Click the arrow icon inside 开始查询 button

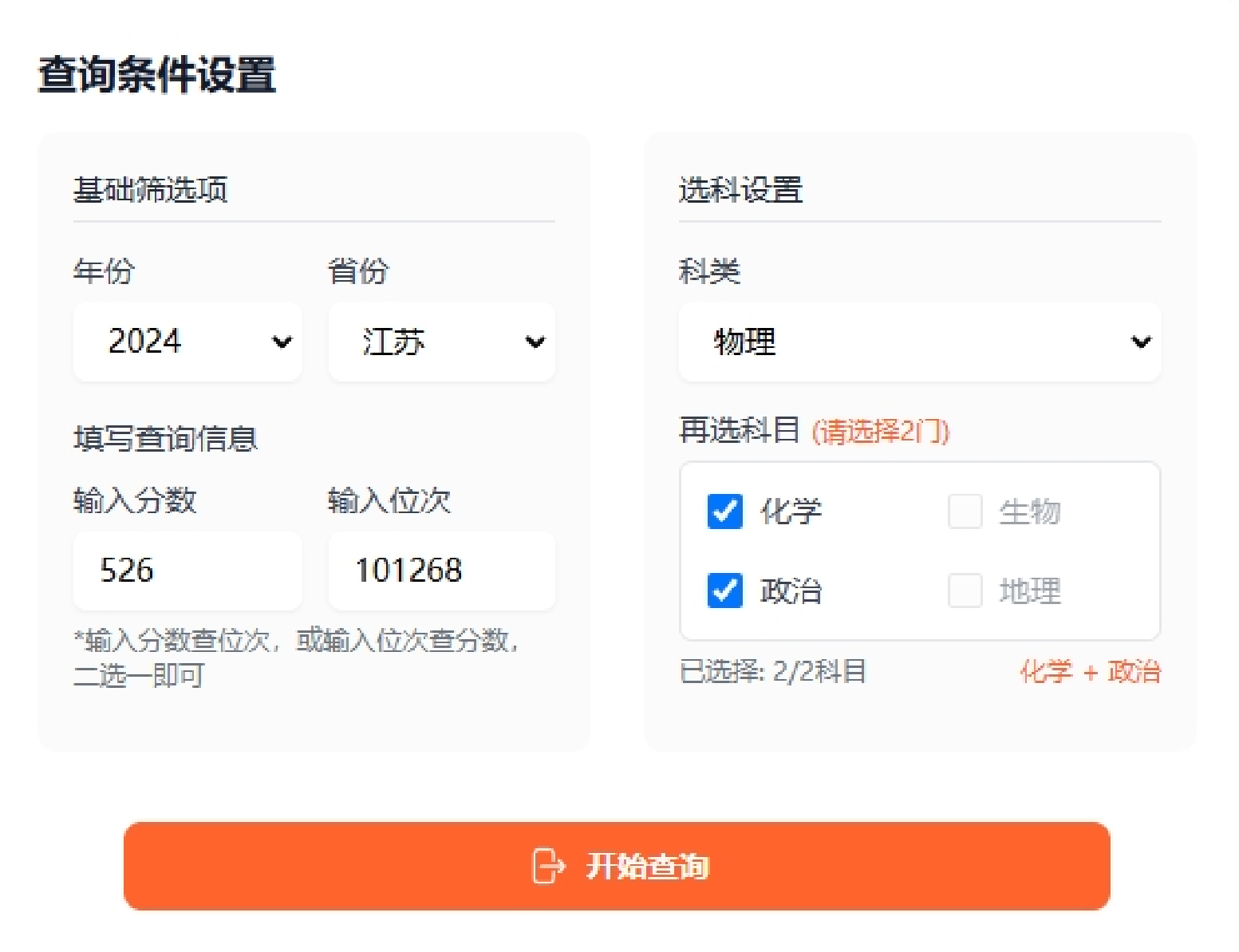(549, 866)
